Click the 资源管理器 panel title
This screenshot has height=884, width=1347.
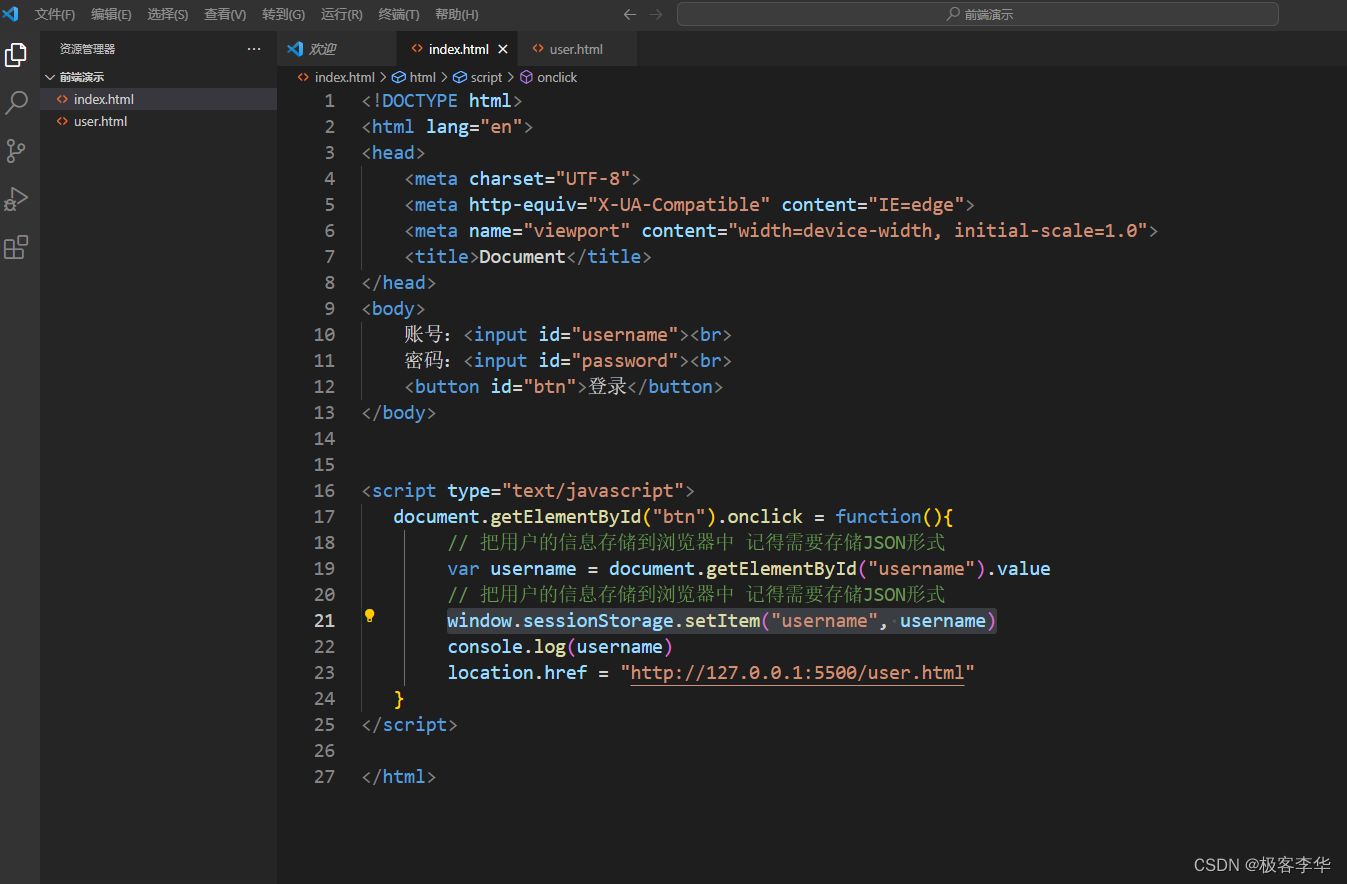click(87, 48)
